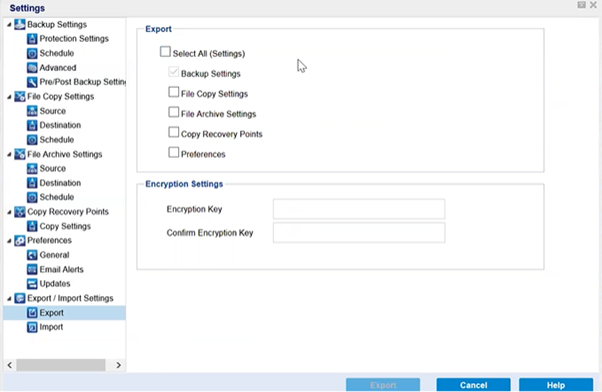Click the Confirm Encryption Key field
The height and width of the screenshot is (392, 602).
[359, 233]
